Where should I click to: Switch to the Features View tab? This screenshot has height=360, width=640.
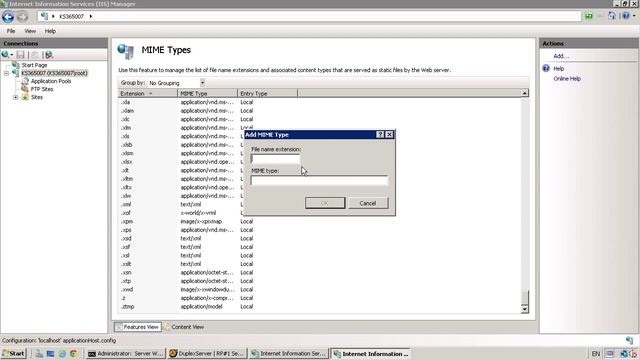click(138, 327)
